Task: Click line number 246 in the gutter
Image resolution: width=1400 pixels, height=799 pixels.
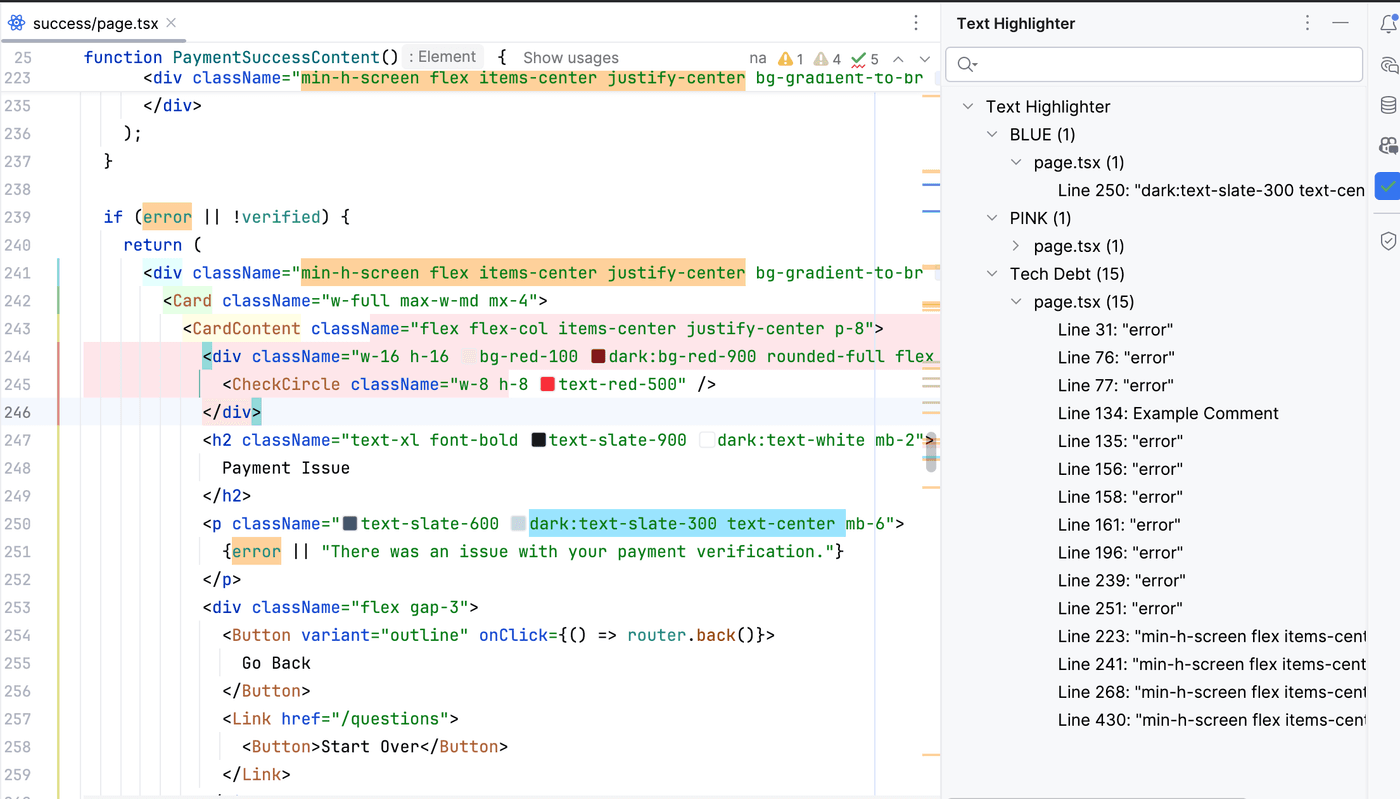Action: tap(19, 412)
